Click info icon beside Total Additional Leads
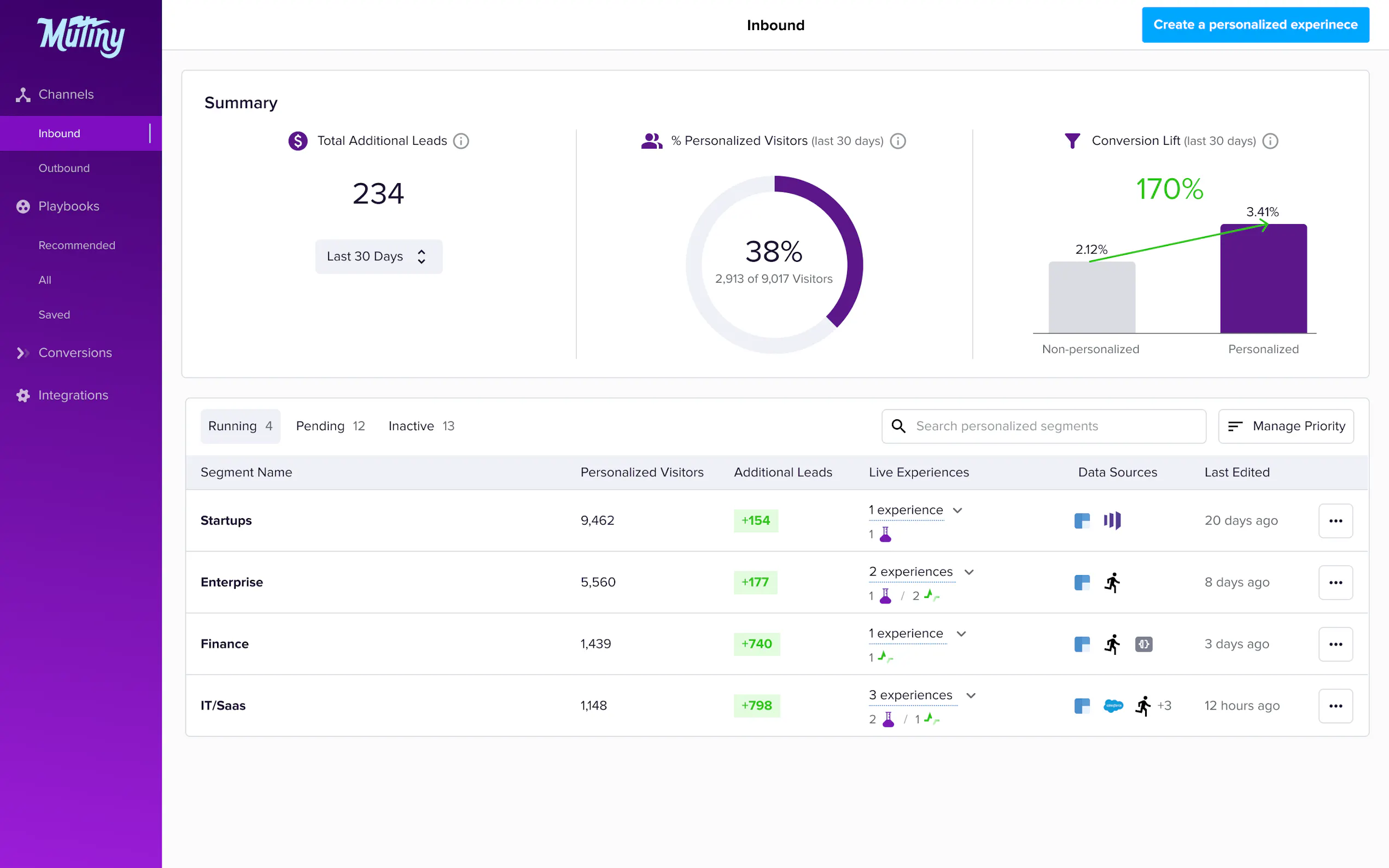1389x868 pixels. pos(460,140)
